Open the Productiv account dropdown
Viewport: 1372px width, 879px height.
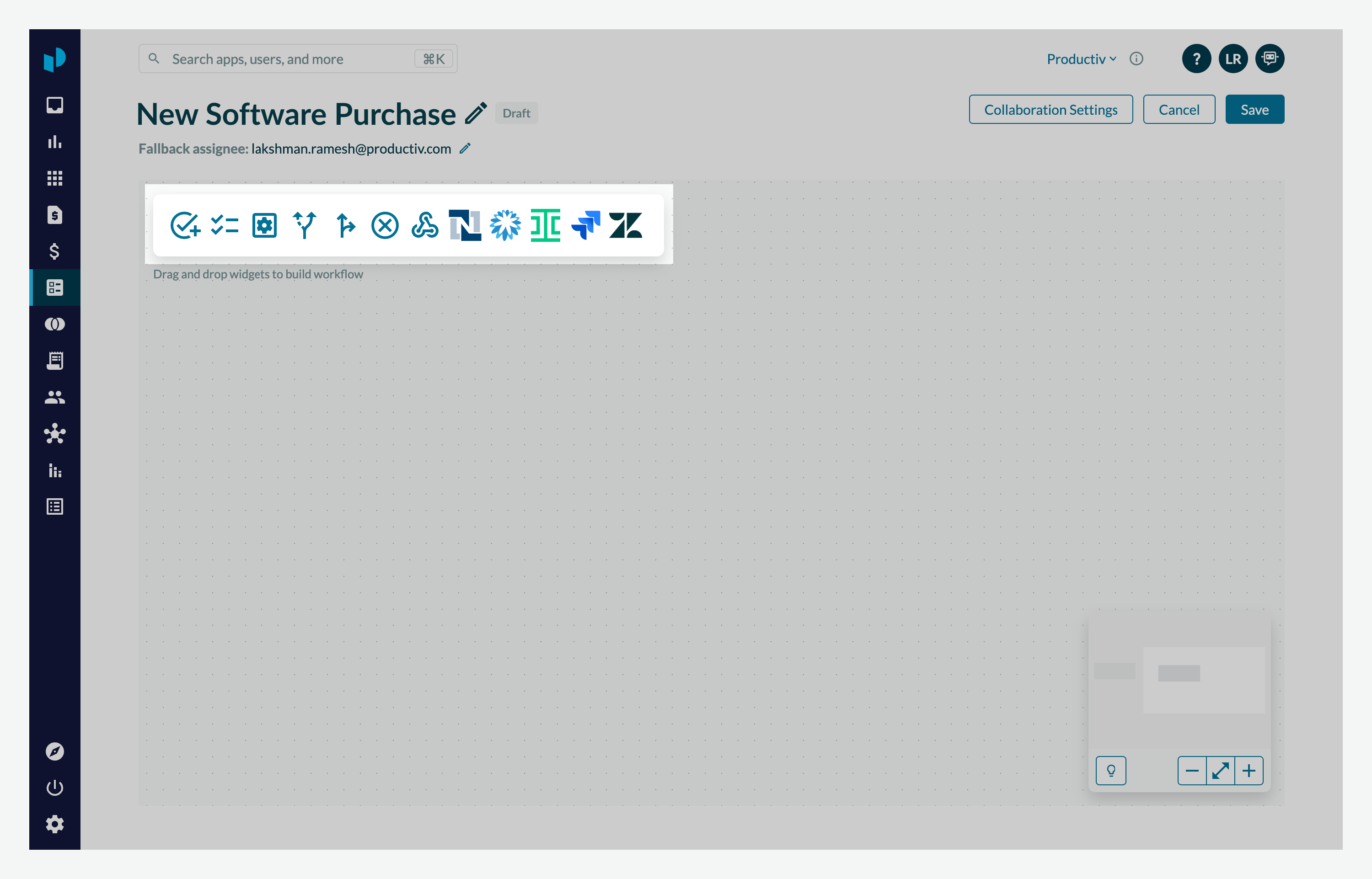pos(1082,59)
